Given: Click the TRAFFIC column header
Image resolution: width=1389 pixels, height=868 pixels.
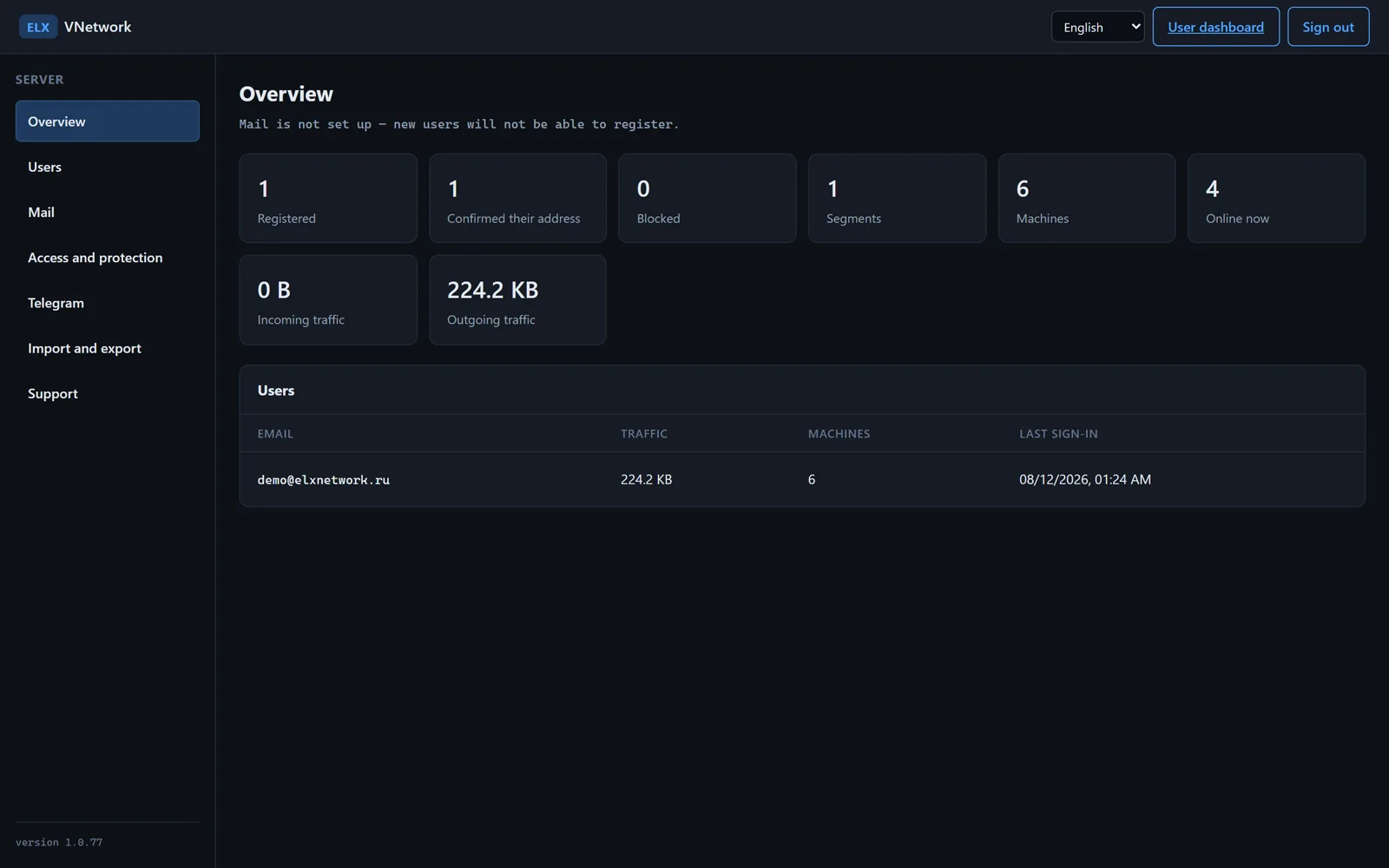Looking at the screenshot, I should click(644, 434).
